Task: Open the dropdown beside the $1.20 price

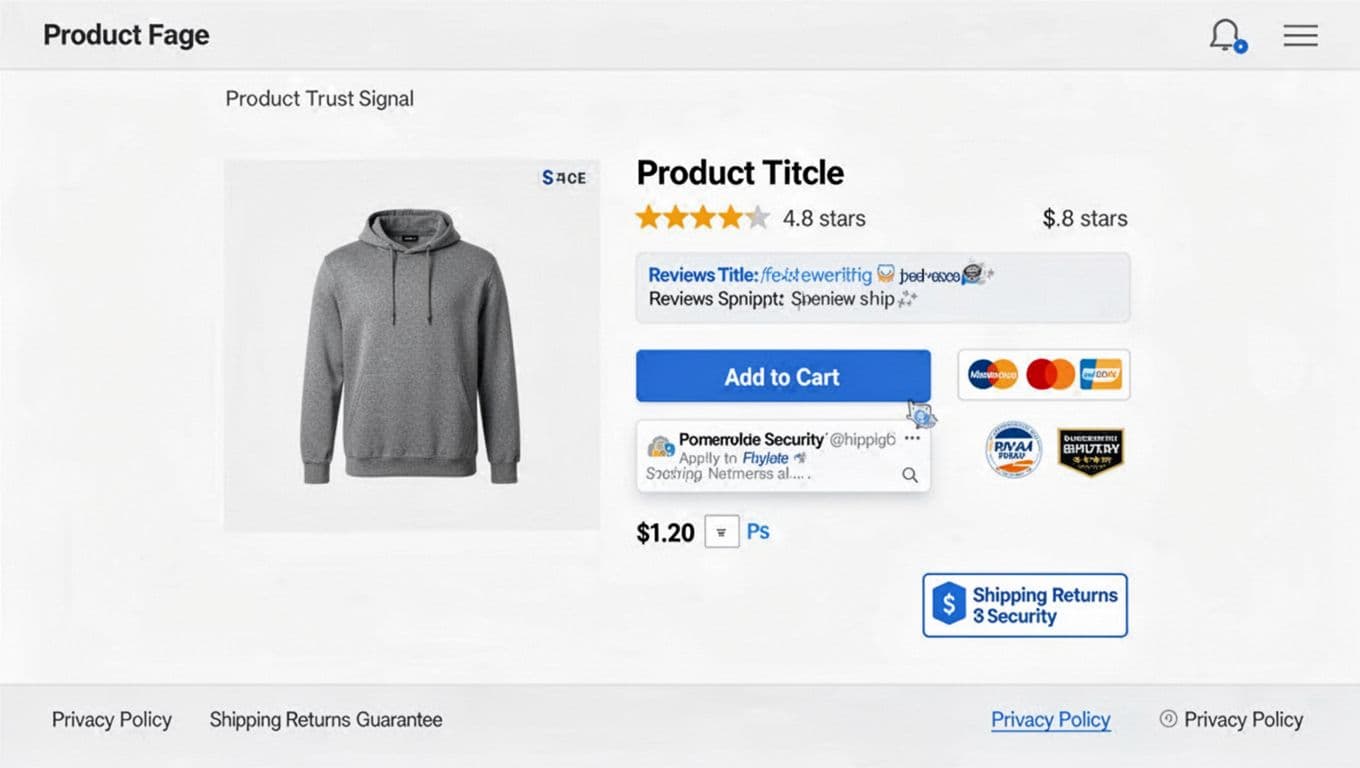Action: tap(721, 531)
